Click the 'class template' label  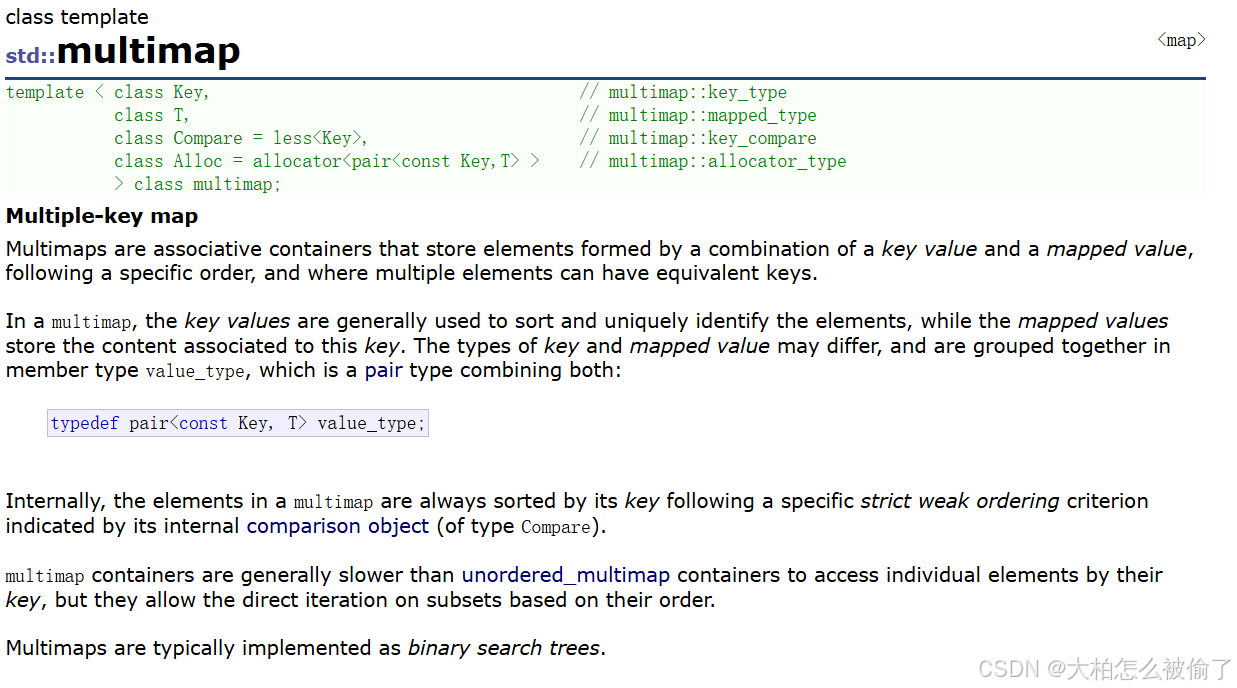(77, 17)
